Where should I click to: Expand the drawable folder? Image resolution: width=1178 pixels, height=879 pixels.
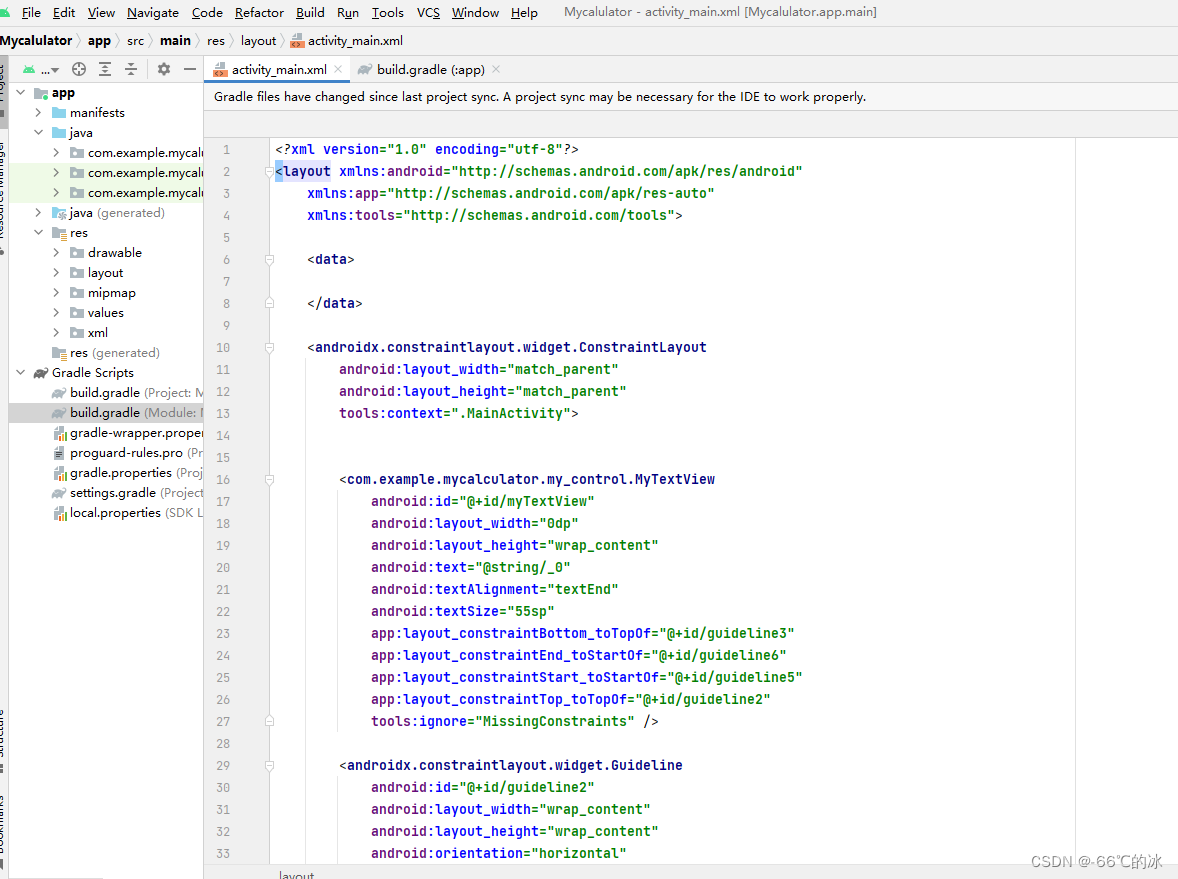coord(58,252)
